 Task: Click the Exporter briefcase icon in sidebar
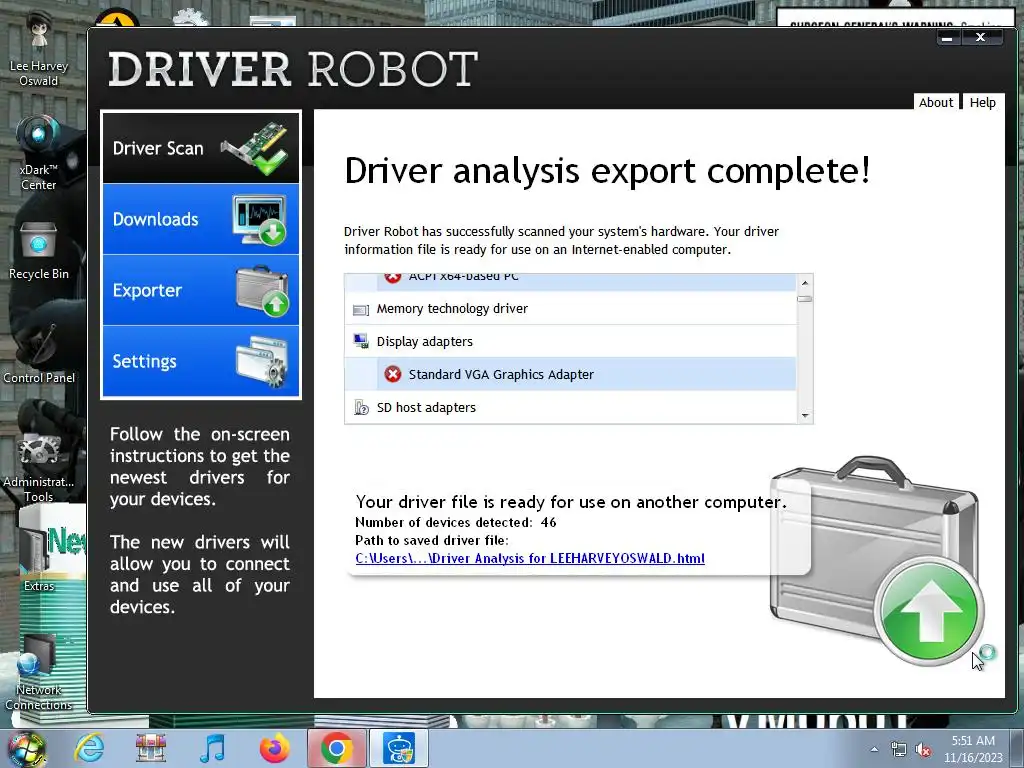pyautogui.click(x=262, y=291)
